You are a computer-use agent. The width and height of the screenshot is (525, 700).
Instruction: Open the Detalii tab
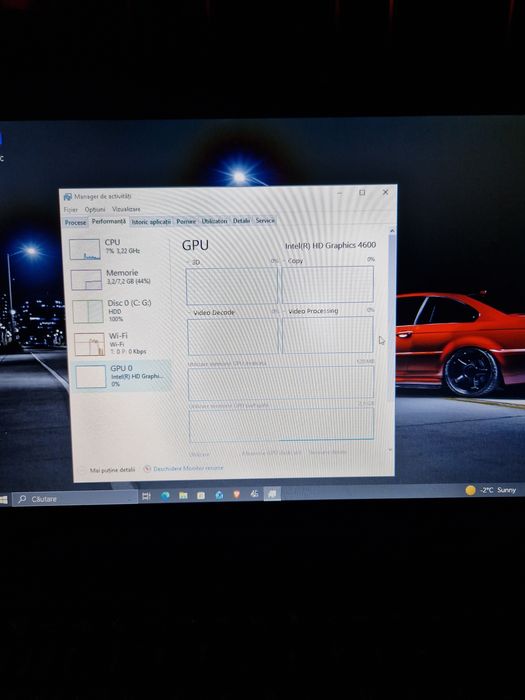pos(241,221)
